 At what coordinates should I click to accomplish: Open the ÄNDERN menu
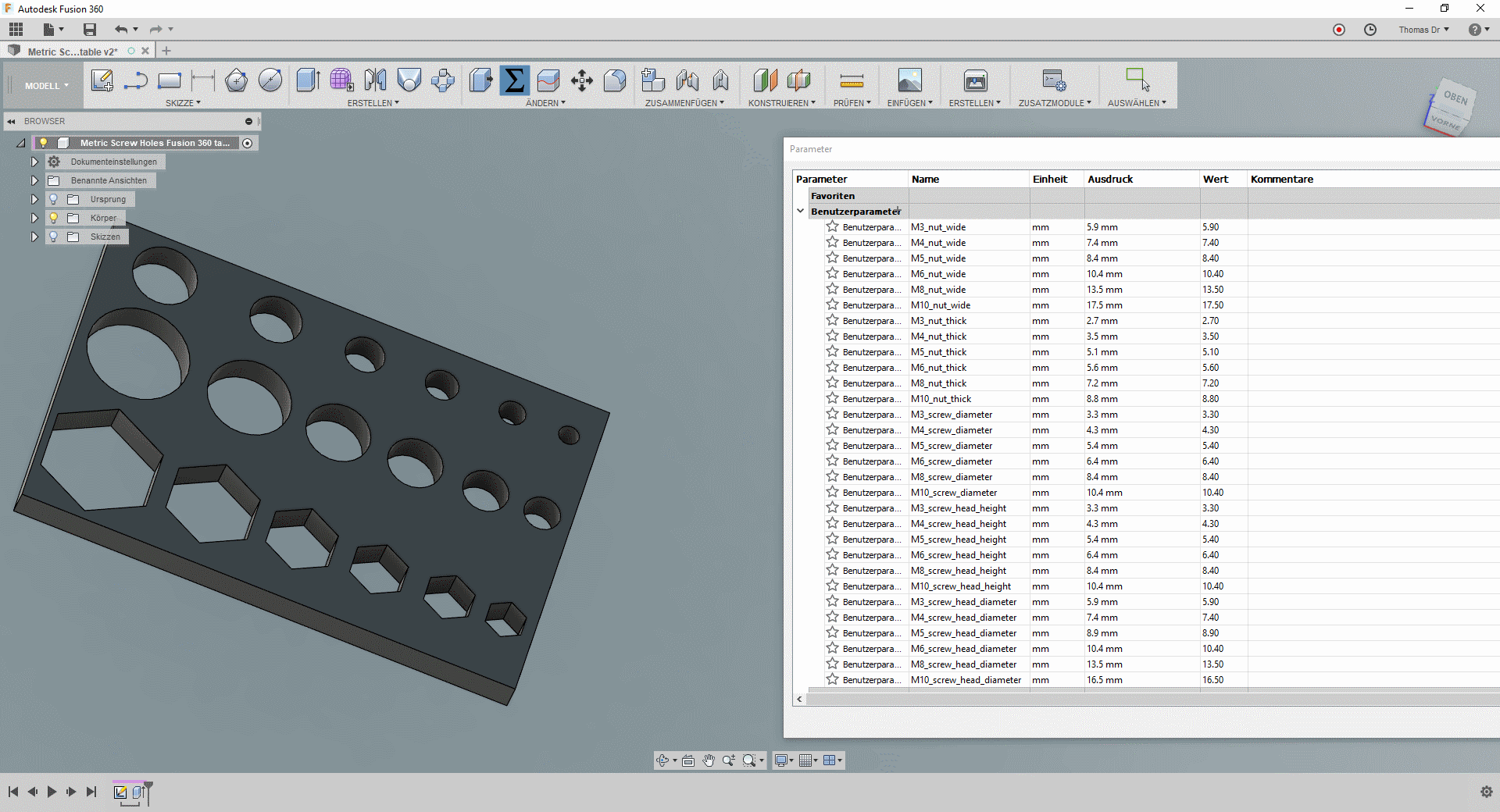[545, 103]
